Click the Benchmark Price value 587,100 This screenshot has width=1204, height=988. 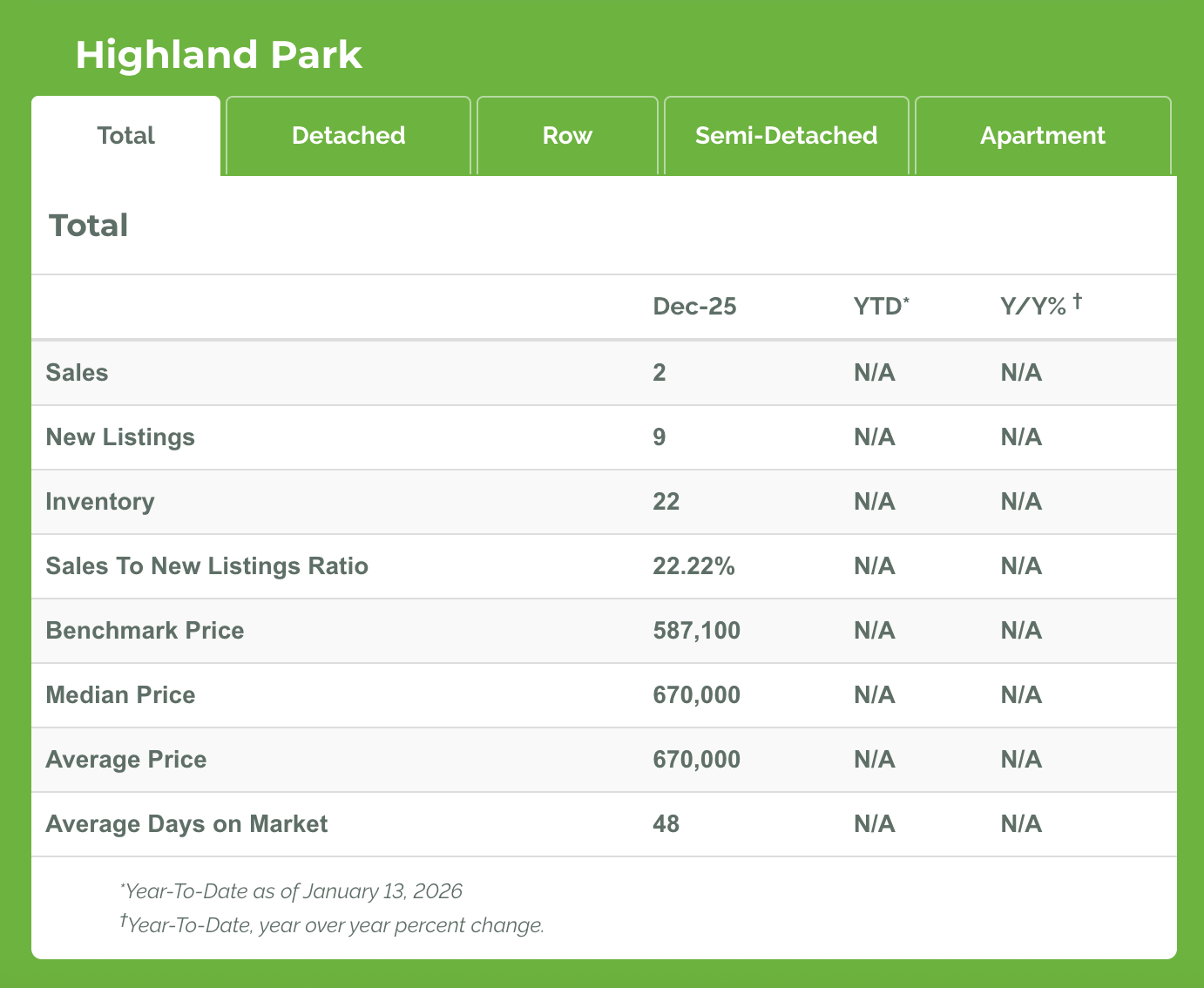click(696, 631)
